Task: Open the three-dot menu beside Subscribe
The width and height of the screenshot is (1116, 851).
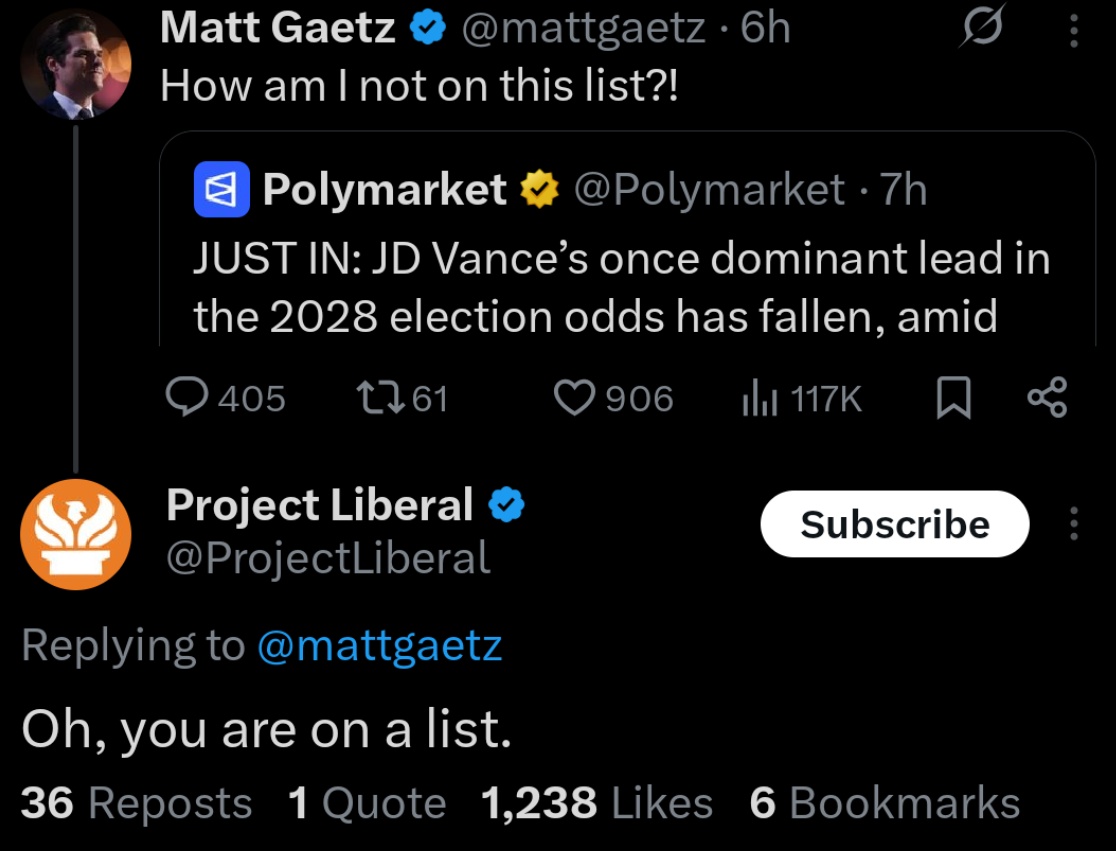Action: (x=1073, y=524)
